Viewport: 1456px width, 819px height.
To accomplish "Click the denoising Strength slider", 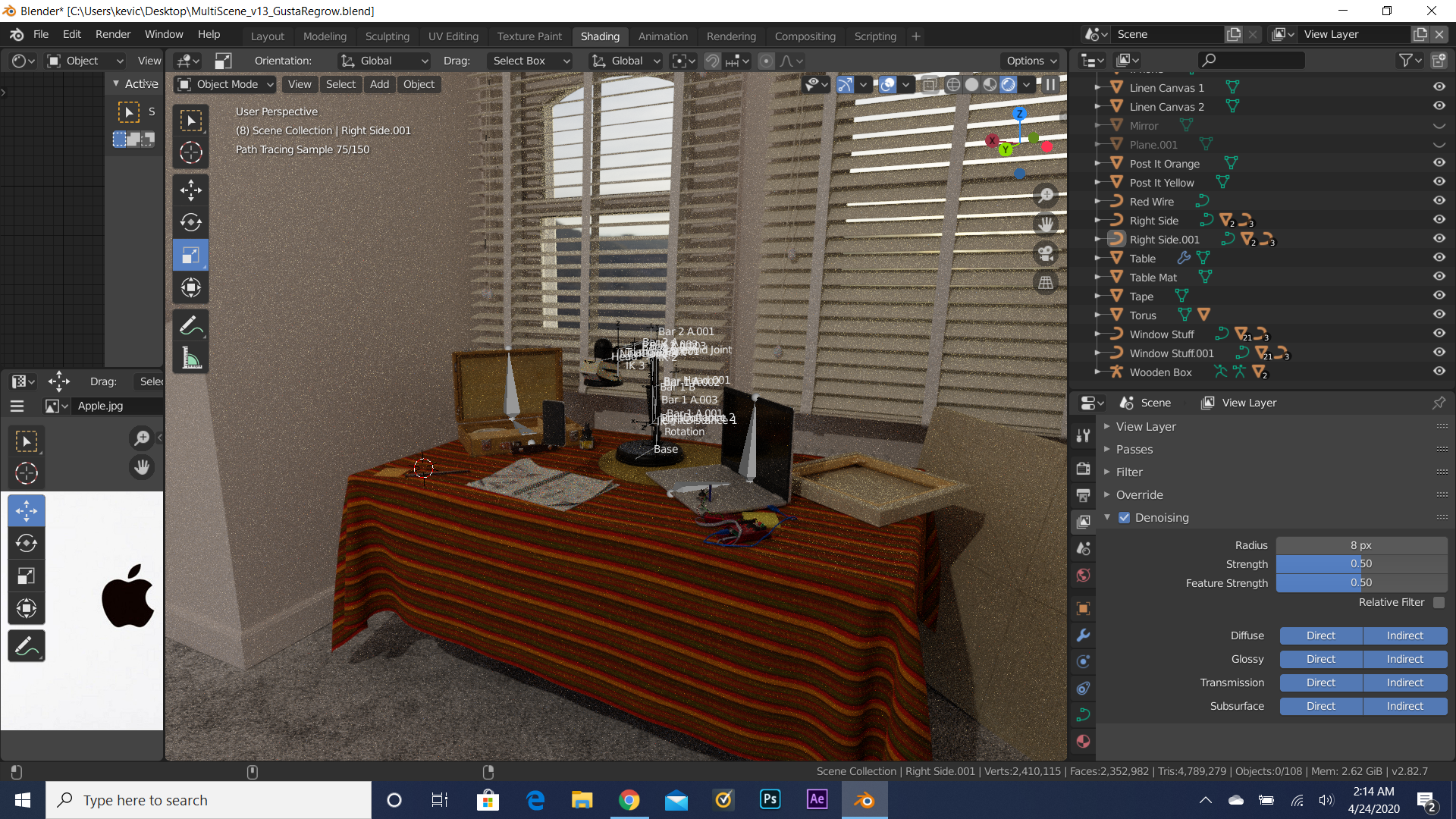I will point(1361,563).
